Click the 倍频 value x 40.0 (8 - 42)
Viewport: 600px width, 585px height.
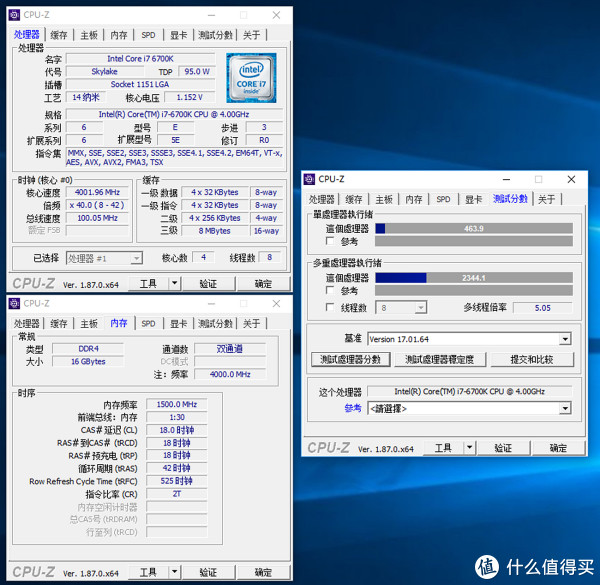coord(98,205)
